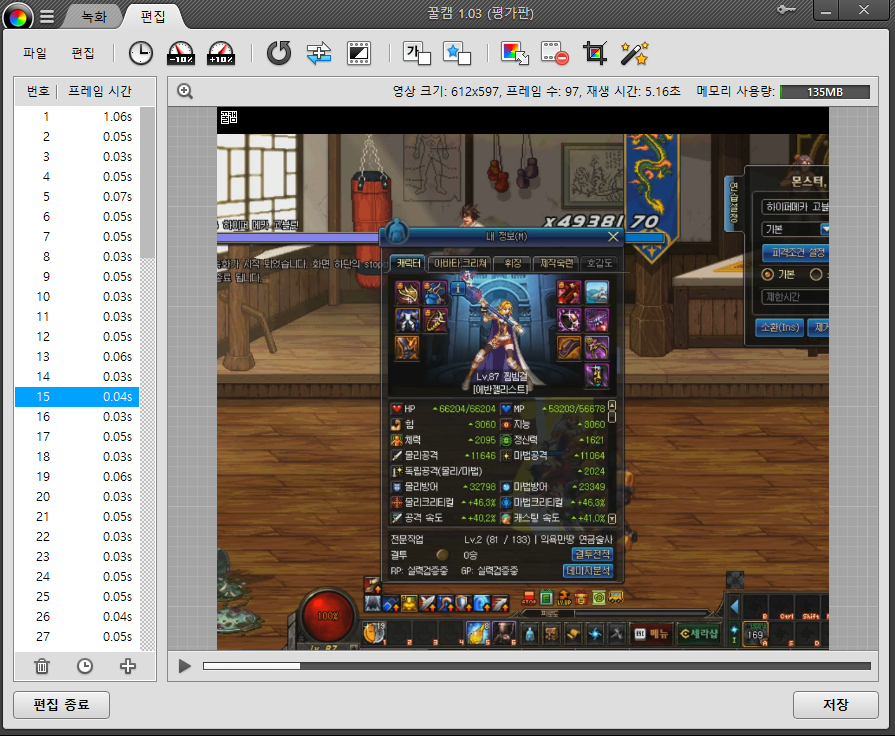Minimize the Honeycam window

click(825, 11)
